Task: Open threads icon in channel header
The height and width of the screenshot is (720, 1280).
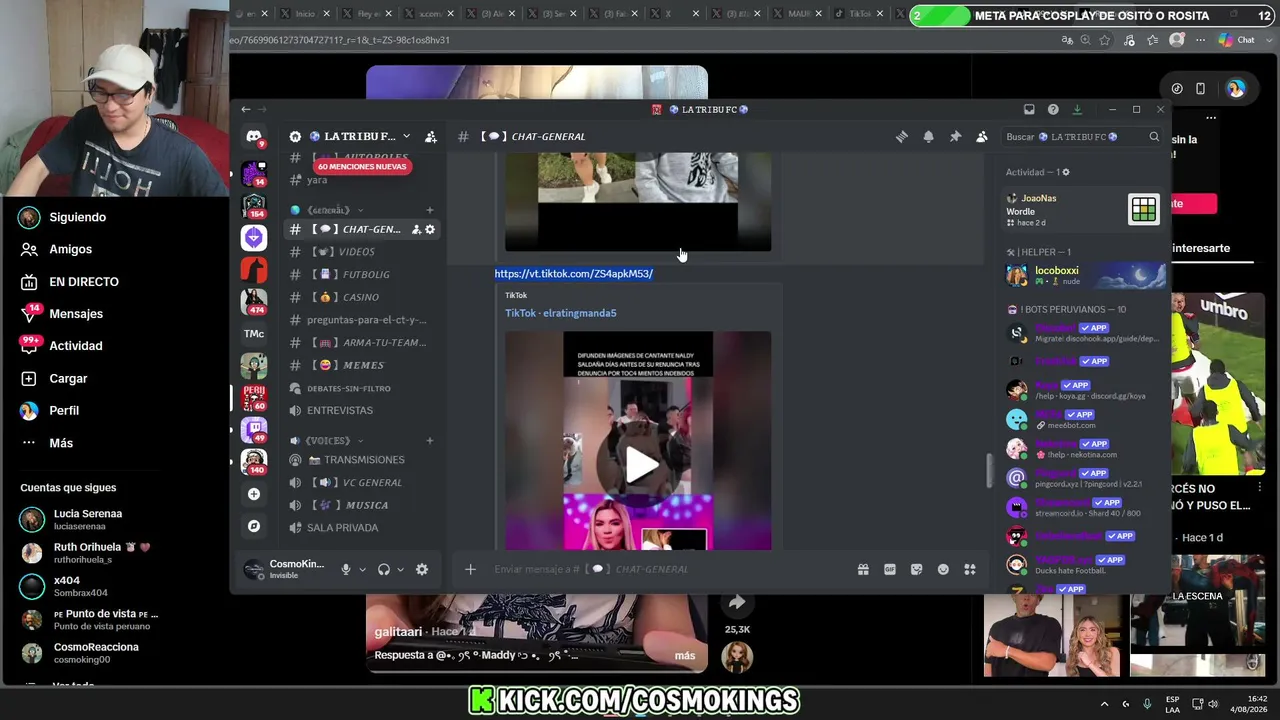Action: (902, 137)
